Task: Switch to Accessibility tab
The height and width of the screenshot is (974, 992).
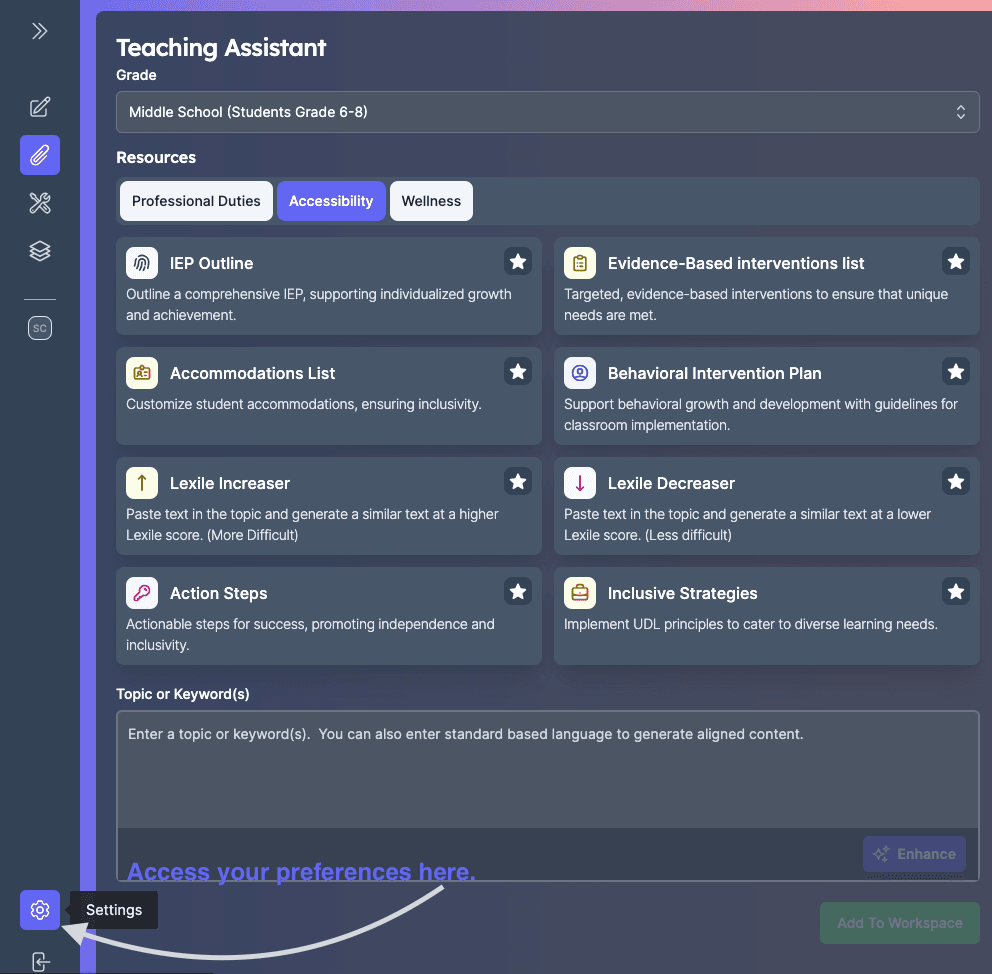Action: pyautogui.click(x=331, y=201)
